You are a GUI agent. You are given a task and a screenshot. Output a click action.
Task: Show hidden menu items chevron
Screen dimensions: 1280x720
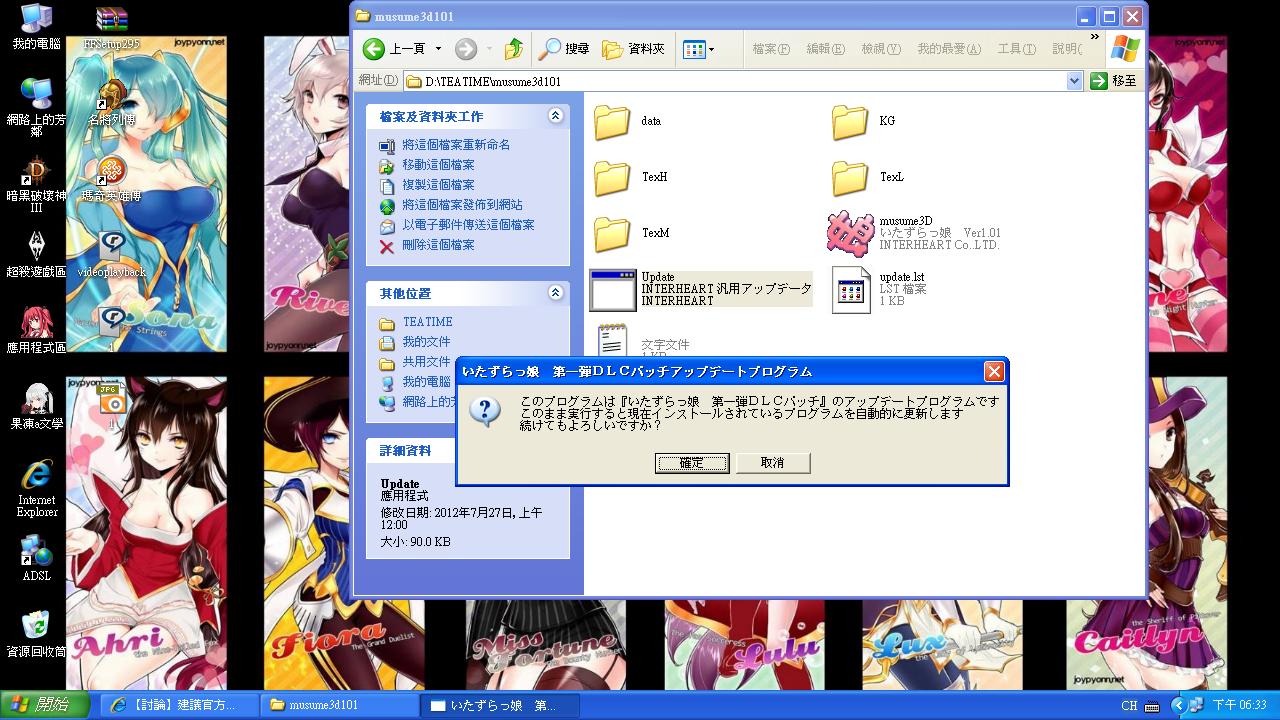1094,38
